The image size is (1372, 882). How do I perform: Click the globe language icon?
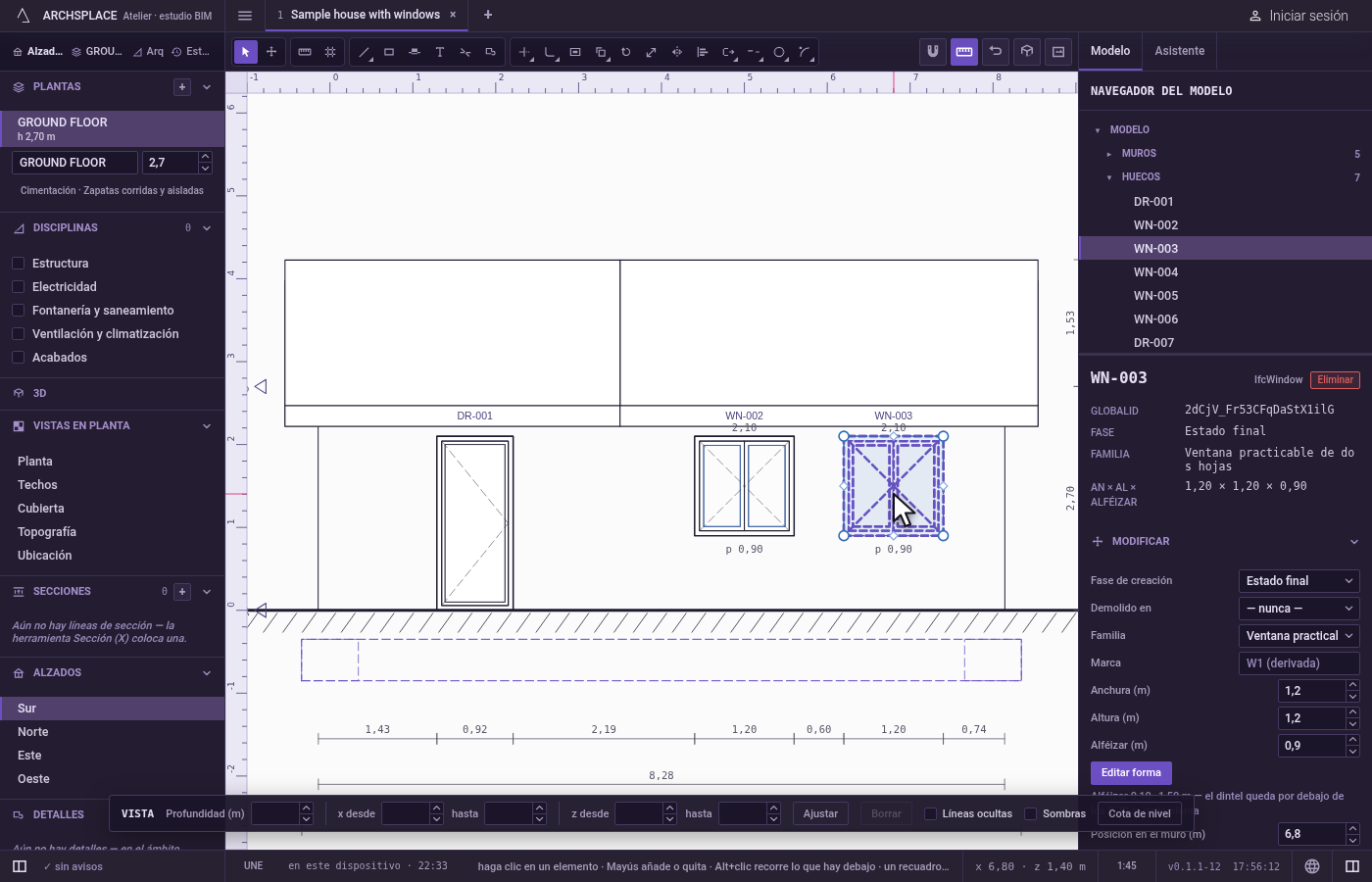point(1312,866)
